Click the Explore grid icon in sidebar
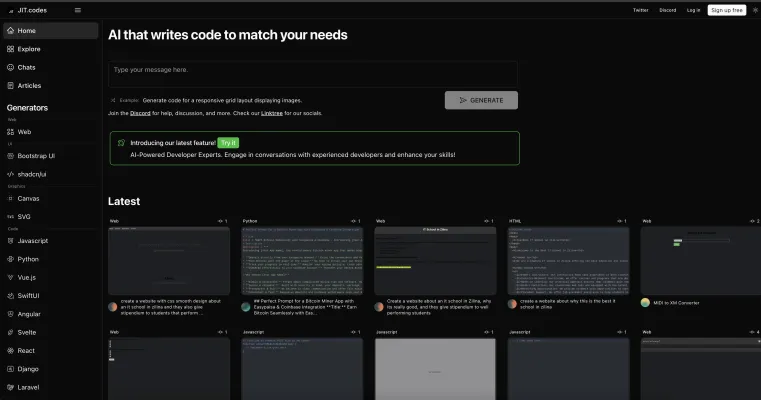Viewport: 761px width, 400px height. point(10,49)
